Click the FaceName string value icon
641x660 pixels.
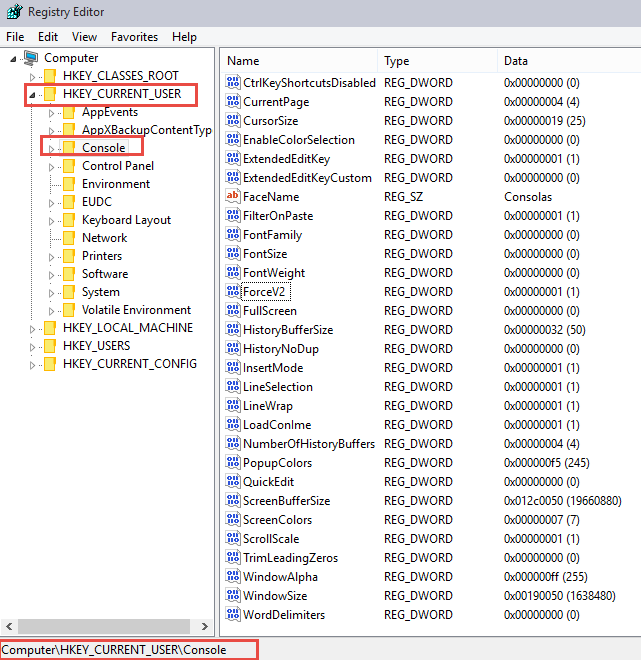[x=233, y=196]
